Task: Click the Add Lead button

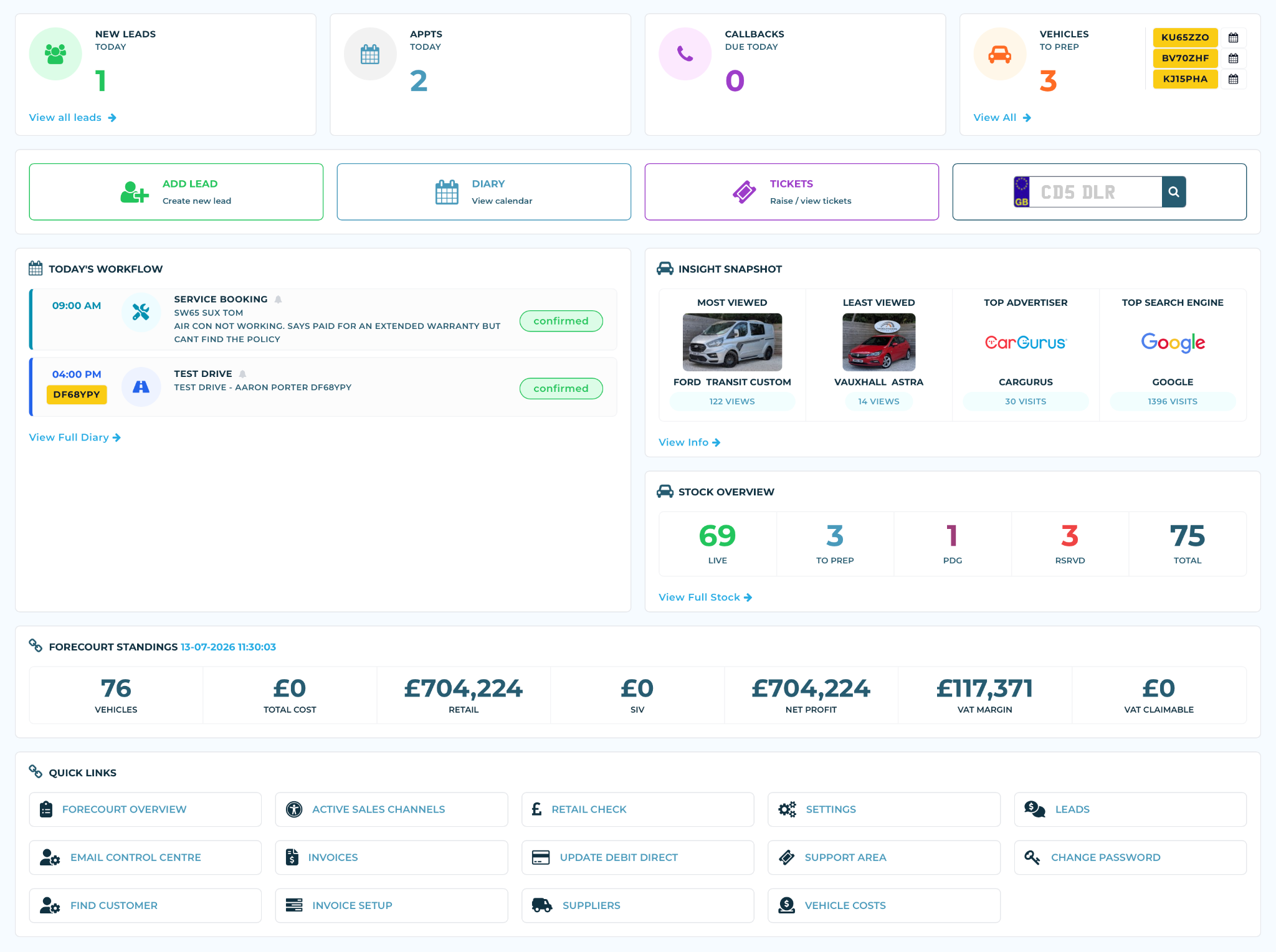Action: [x=176, y=192]
